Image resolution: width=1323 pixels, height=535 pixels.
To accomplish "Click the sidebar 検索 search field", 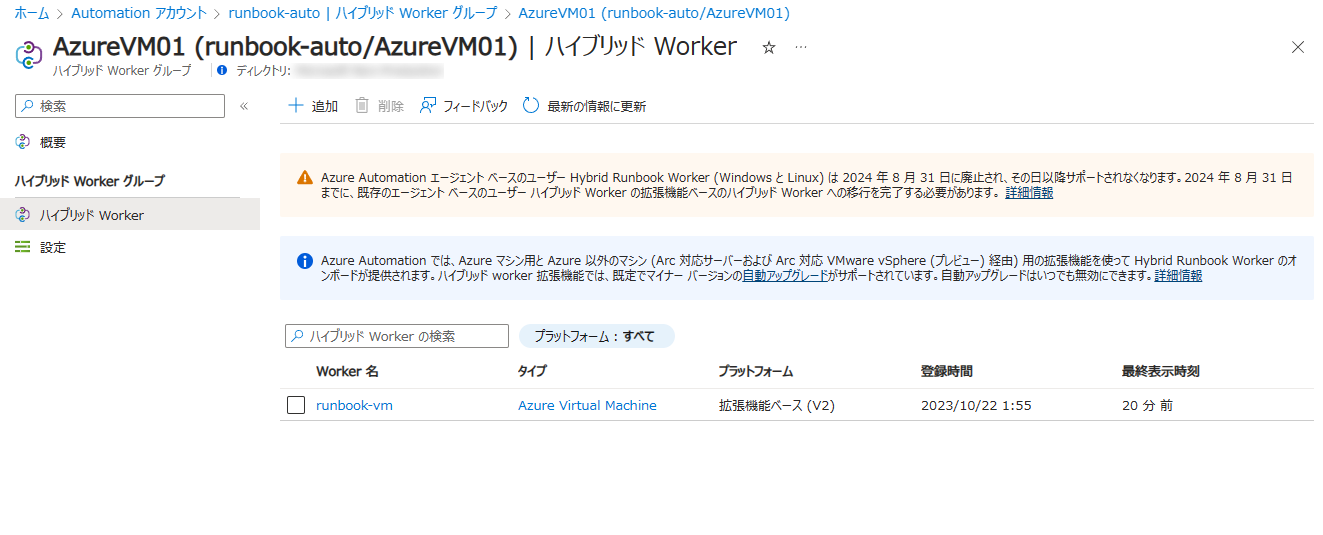I will coord(120,106).
